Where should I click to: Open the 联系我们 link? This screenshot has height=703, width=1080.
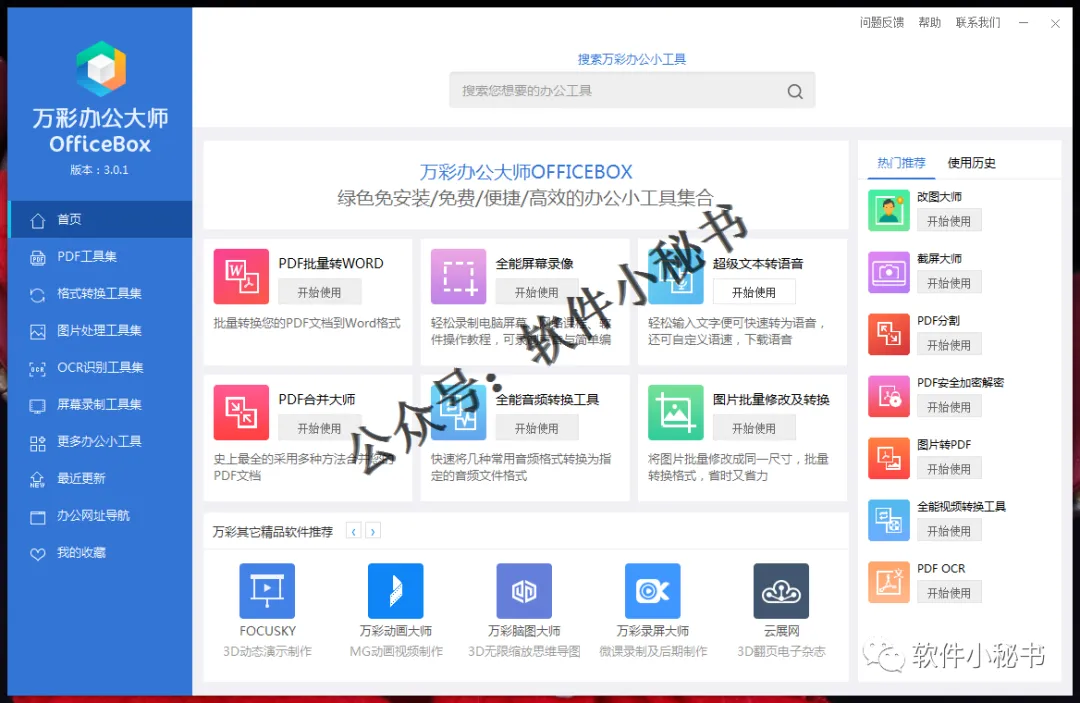[978, 23]
